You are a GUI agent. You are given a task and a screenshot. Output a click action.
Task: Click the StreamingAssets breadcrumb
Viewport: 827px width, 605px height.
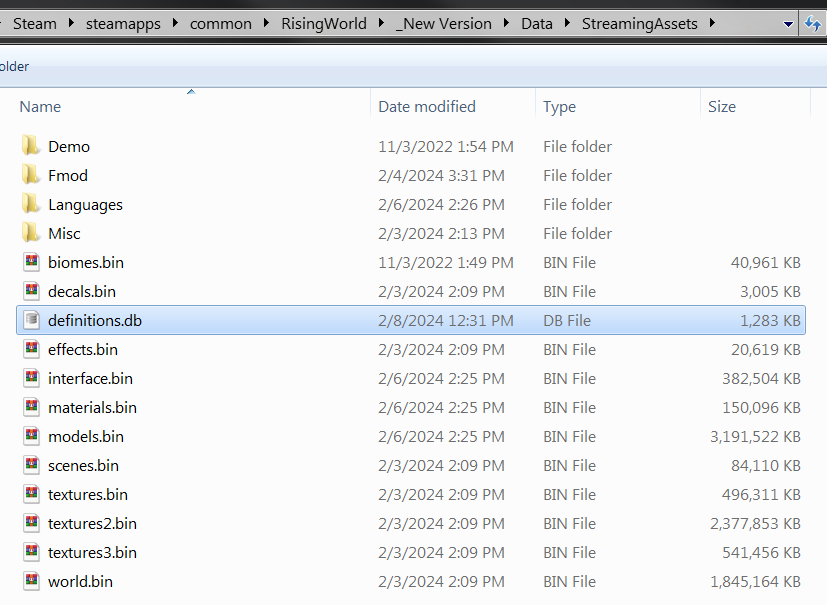pos(639,24)
